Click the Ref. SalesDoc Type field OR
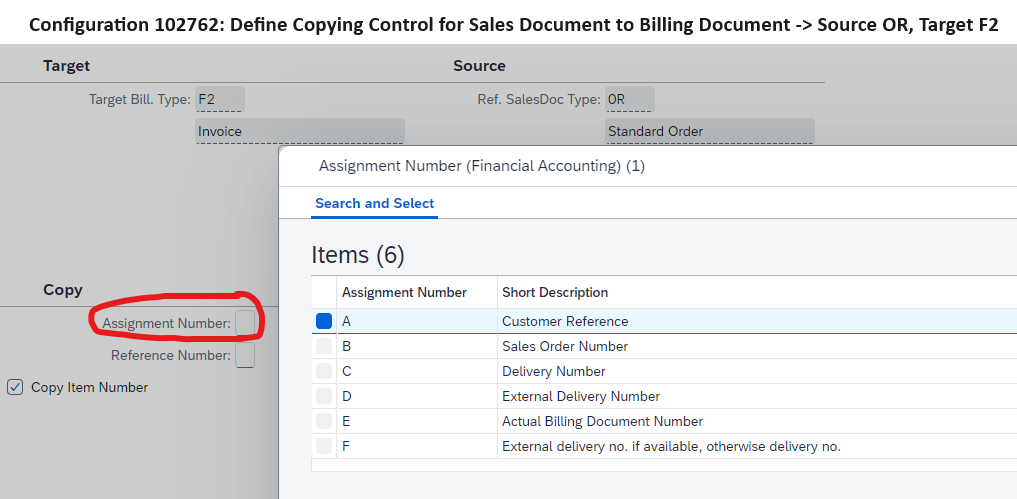 point(629,99)
